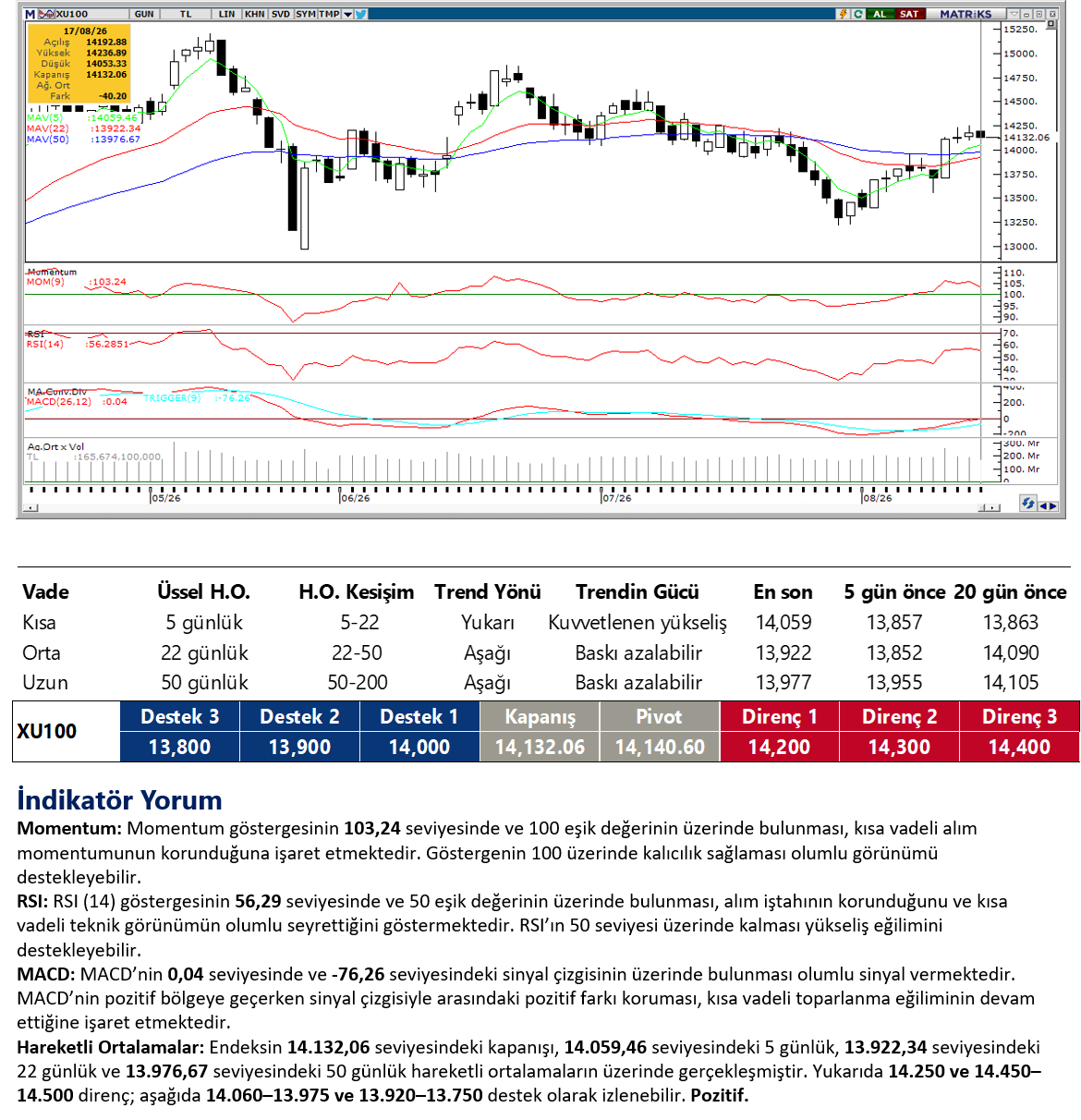Click the right scroll arrow under chart
Image resolution: width=1081 pixels, height=1120 pixels.
994,507
